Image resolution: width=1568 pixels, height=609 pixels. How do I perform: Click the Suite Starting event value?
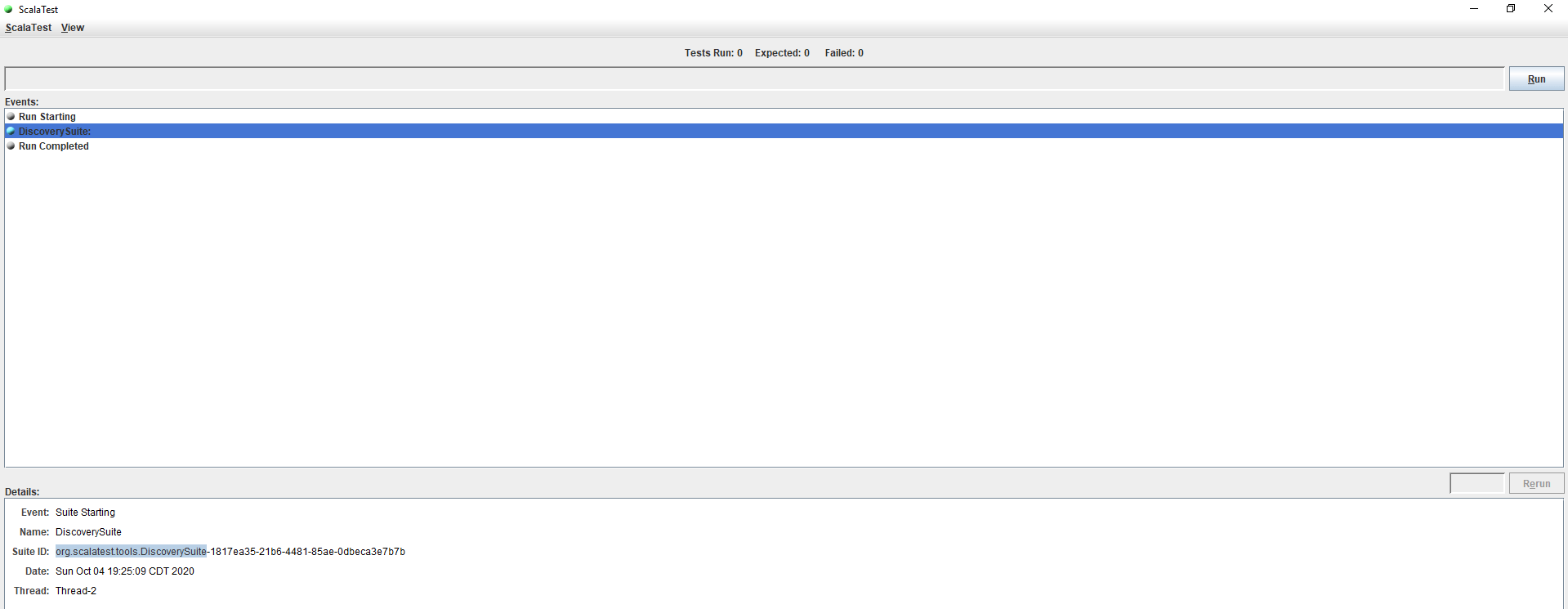point(85,513)
